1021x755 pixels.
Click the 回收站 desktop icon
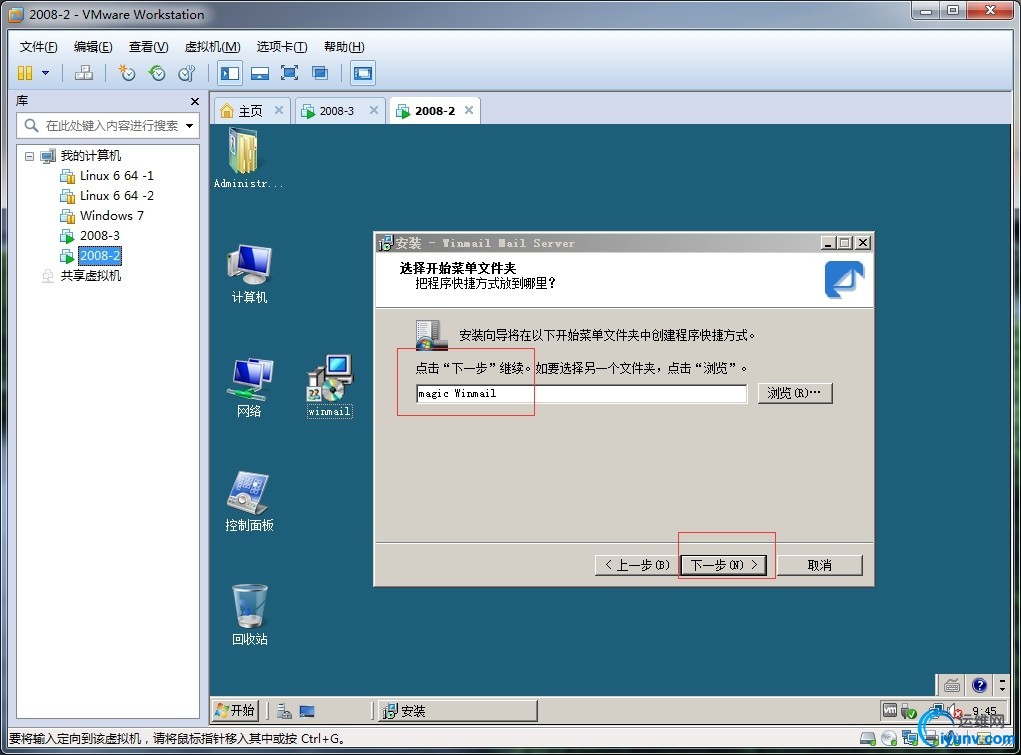(249, 614)
